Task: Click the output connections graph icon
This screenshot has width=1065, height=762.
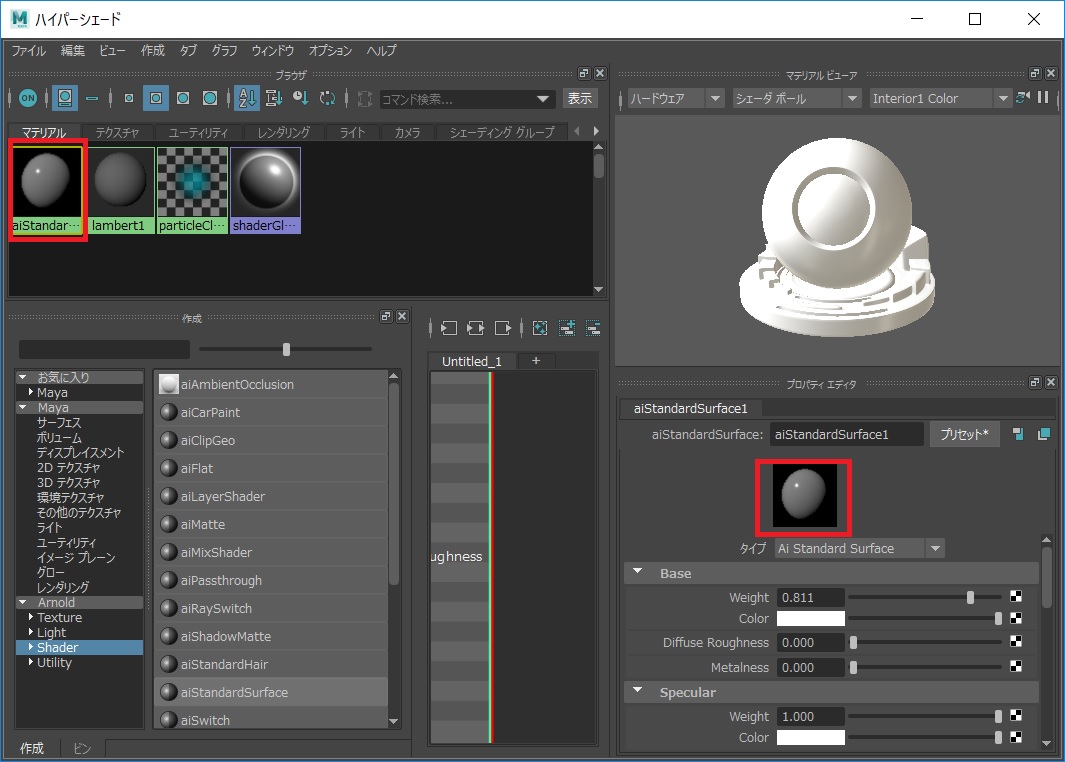Action: point(503,328)
